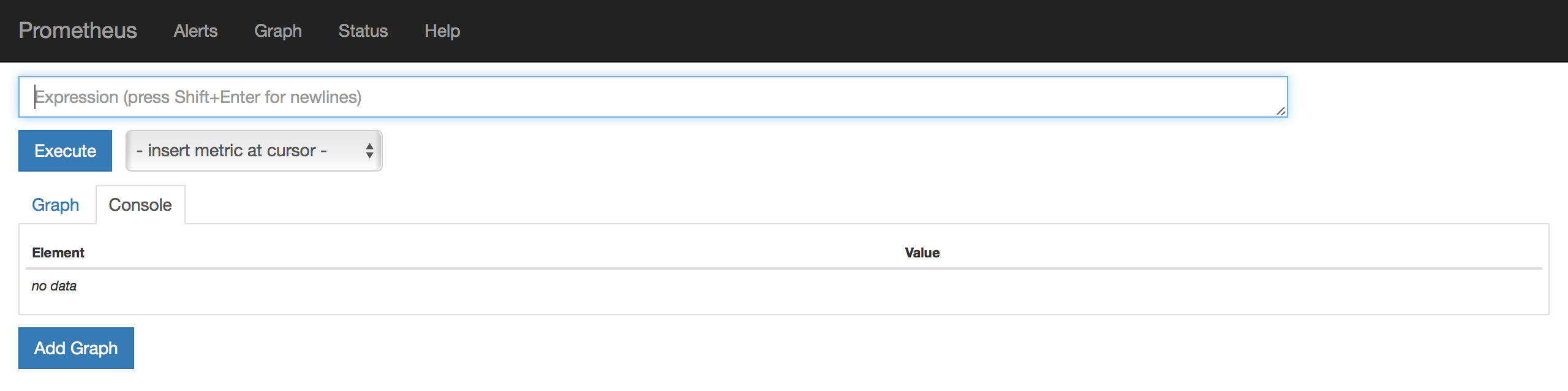
Task: Click the Prometheus brand link
Action: [x=77, y=31]
